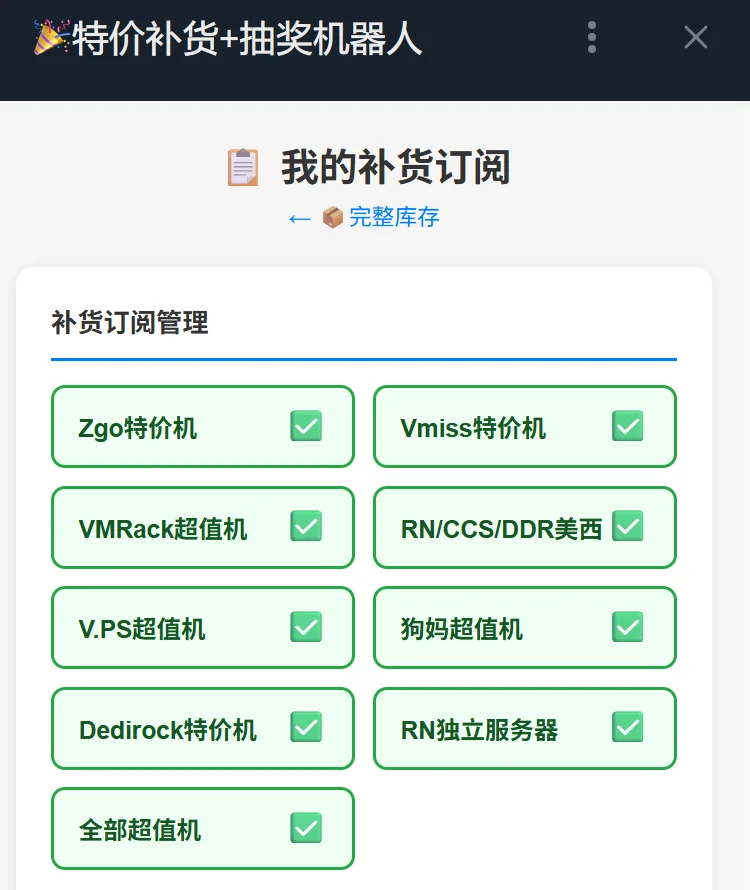Toggle the 全部超值机 checkbox
The image size is (750, 890).
click(x=306, y=828)
